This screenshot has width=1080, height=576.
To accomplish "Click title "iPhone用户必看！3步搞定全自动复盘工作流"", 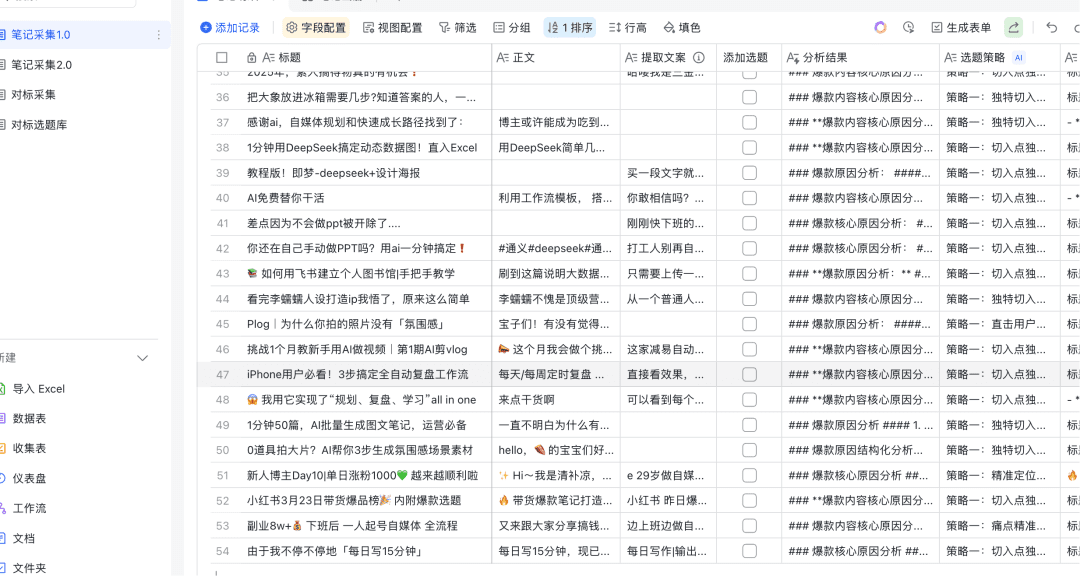I will pyautogui.click(x=357, y=374).
